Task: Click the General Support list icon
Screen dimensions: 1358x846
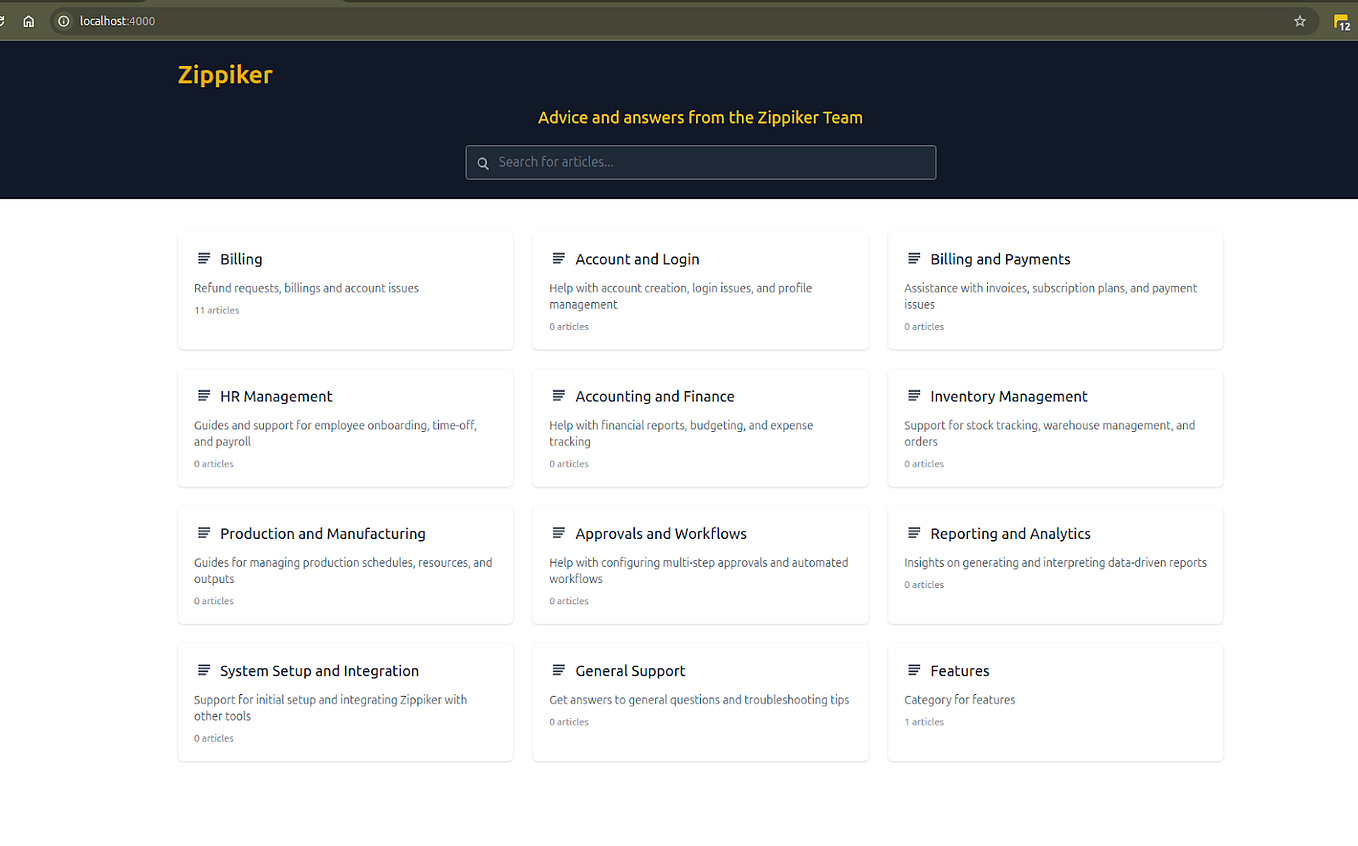Action: click(x=558, y=670)
